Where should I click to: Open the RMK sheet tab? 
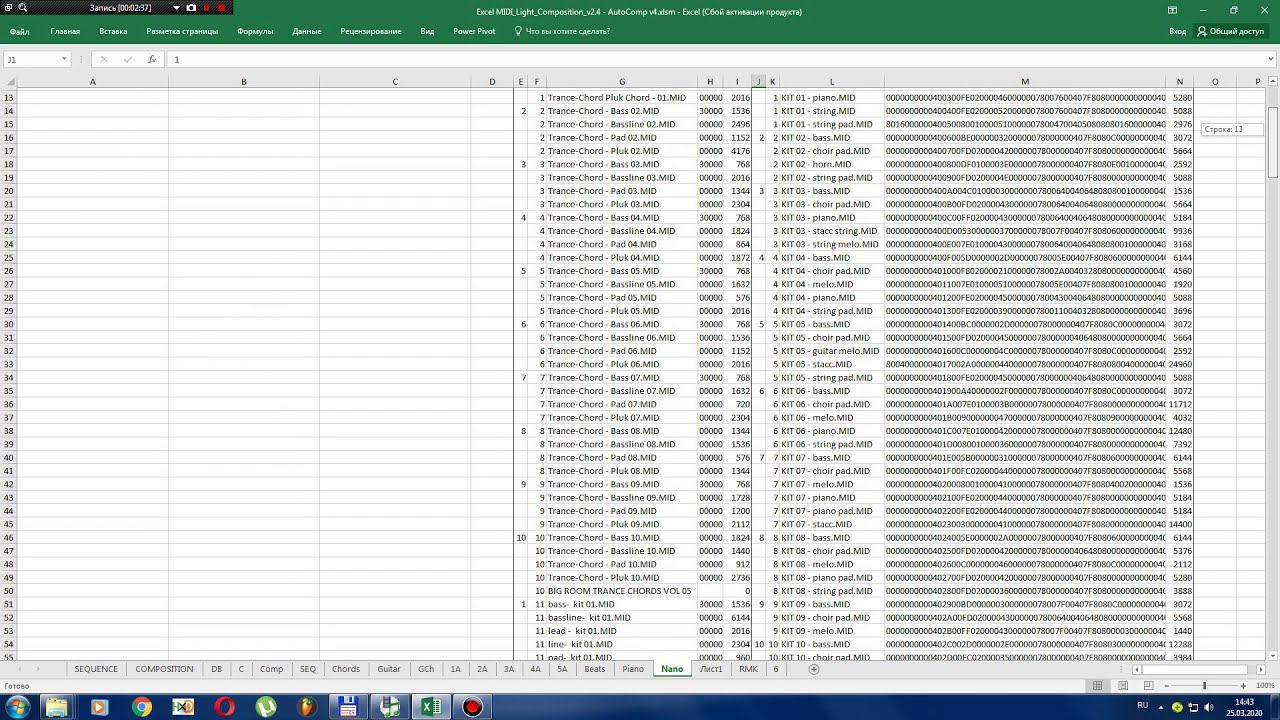click(748, 669)
